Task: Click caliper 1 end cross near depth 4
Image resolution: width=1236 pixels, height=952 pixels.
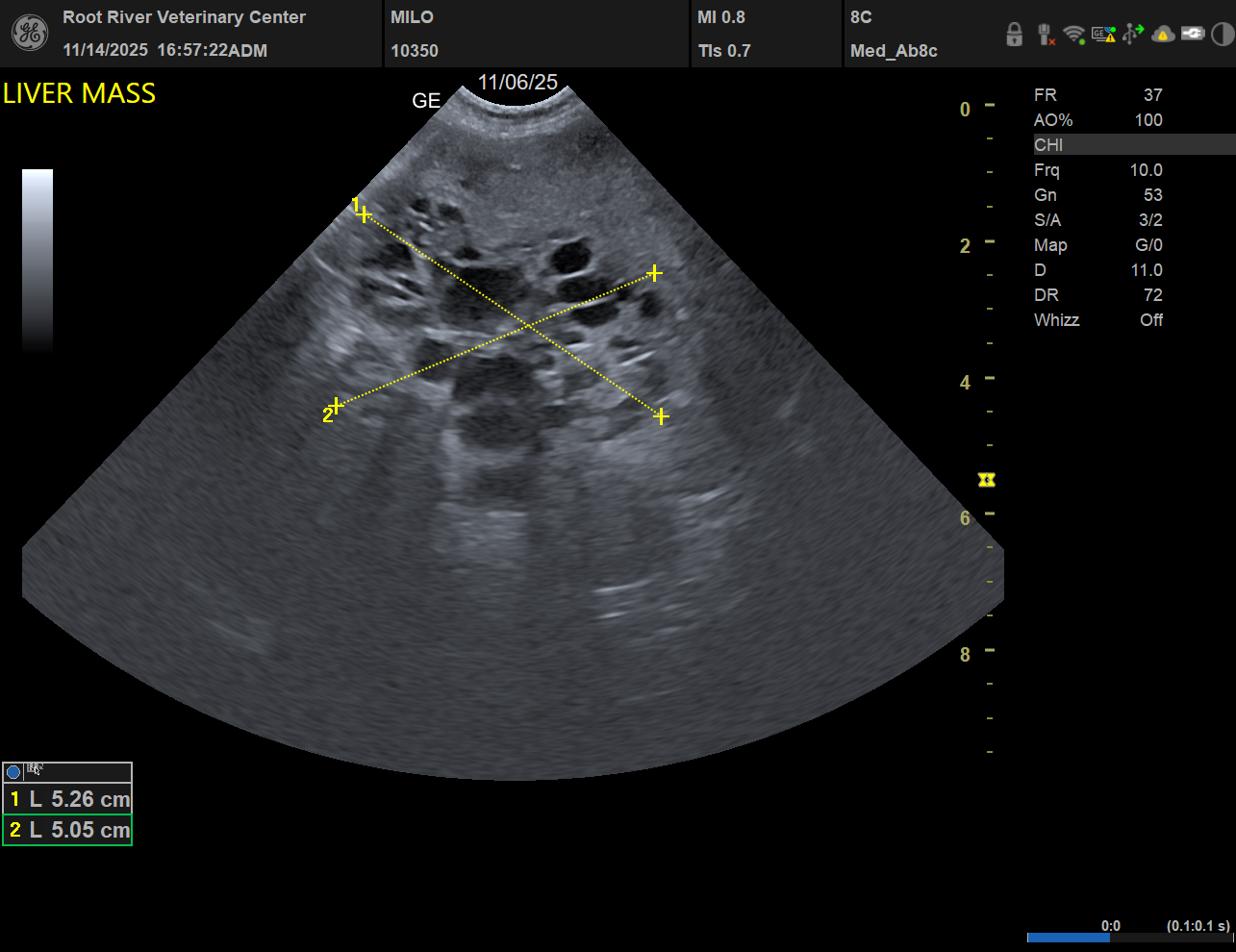Action: pos(661,415)
